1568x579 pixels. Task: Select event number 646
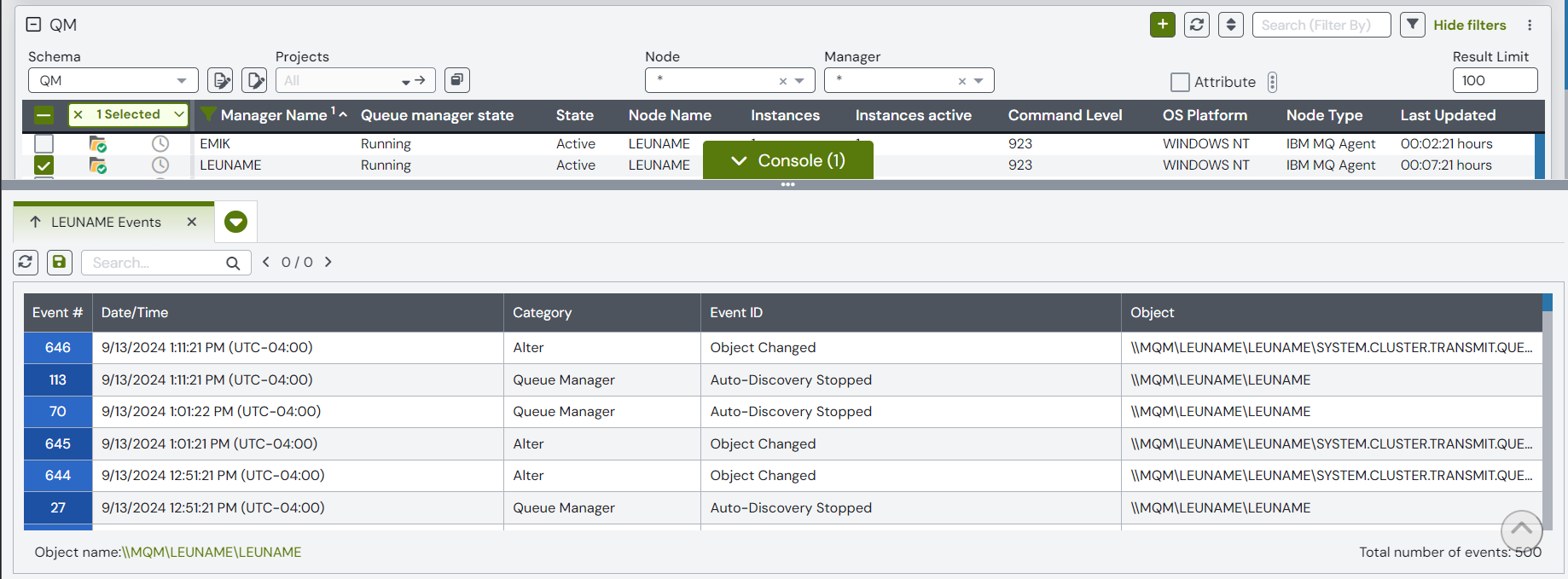(x=58, y=347)
